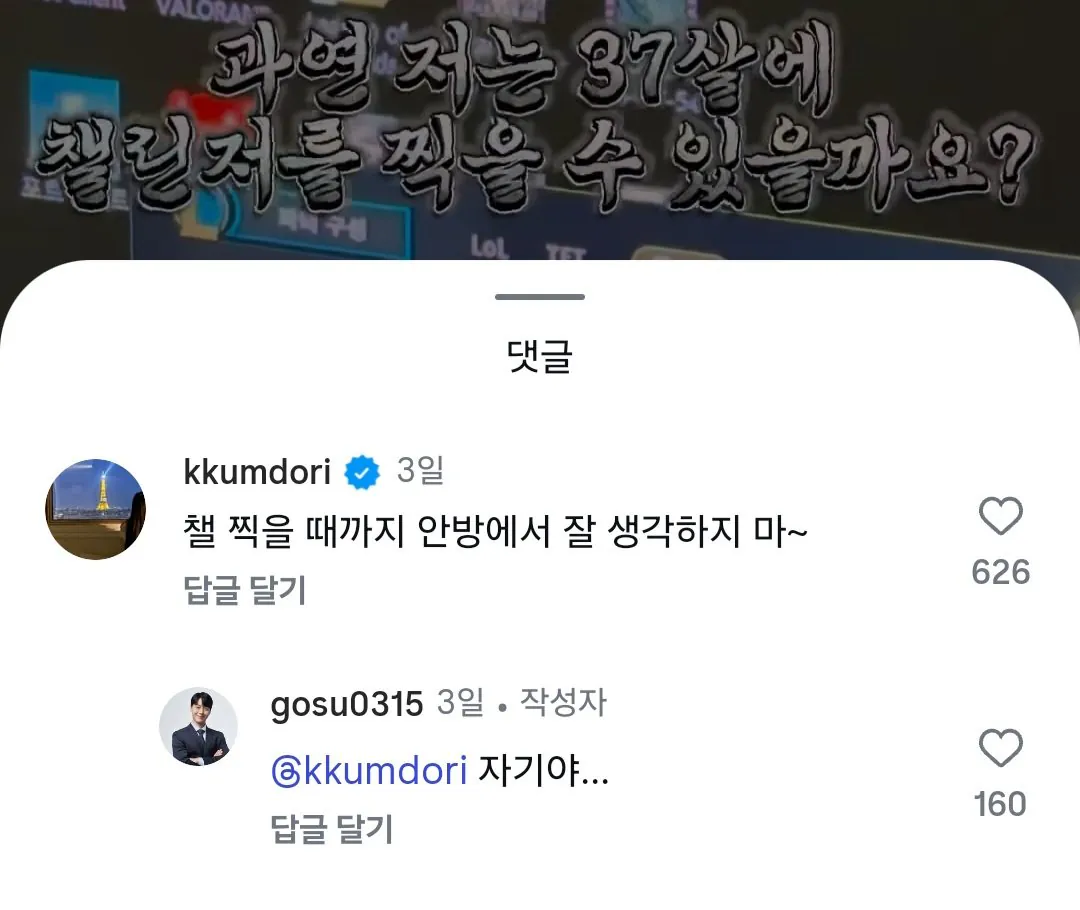View the 160 likes count

[1000, 805]
